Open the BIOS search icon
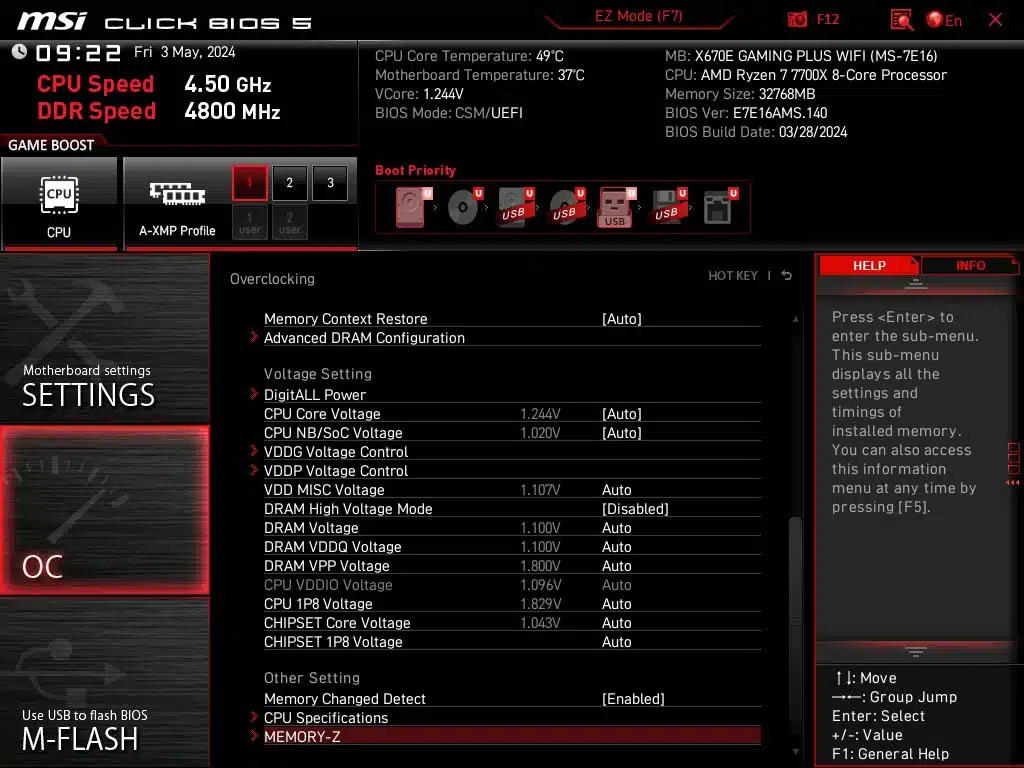Viewport: 1024px width, 768px height. point(901,20)
